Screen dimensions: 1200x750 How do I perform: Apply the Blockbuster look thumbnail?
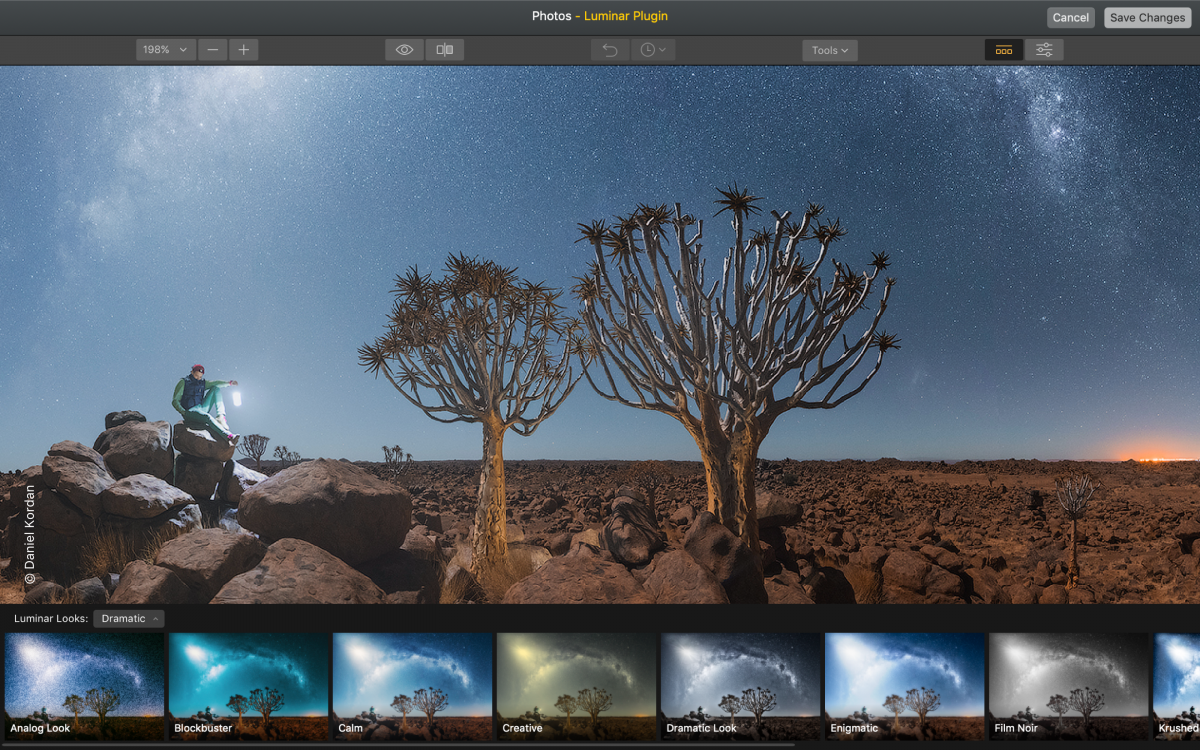click(x=248, y=685)
